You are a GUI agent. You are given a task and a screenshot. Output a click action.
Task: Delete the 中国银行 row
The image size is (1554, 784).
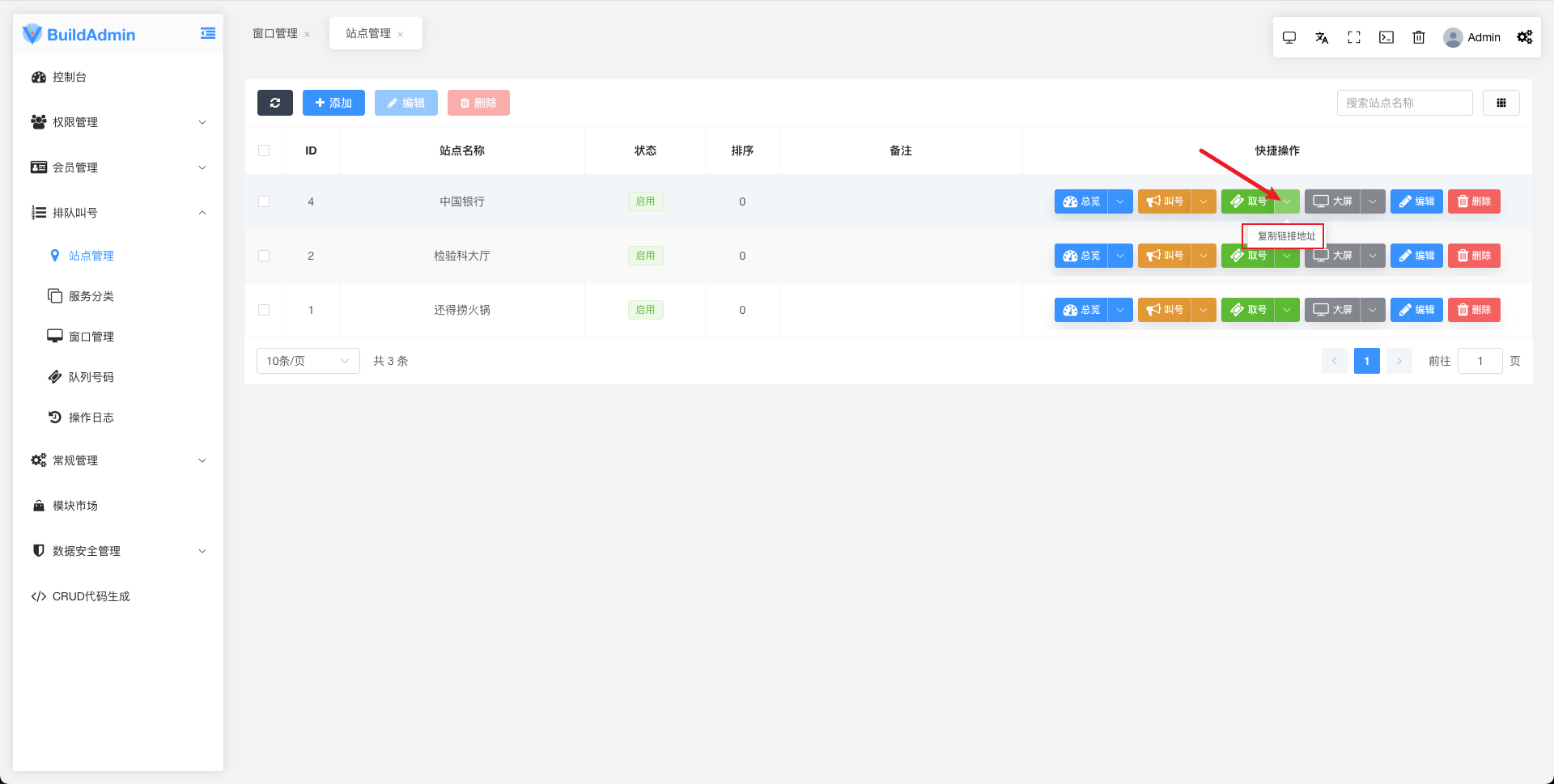[1474, 201]
